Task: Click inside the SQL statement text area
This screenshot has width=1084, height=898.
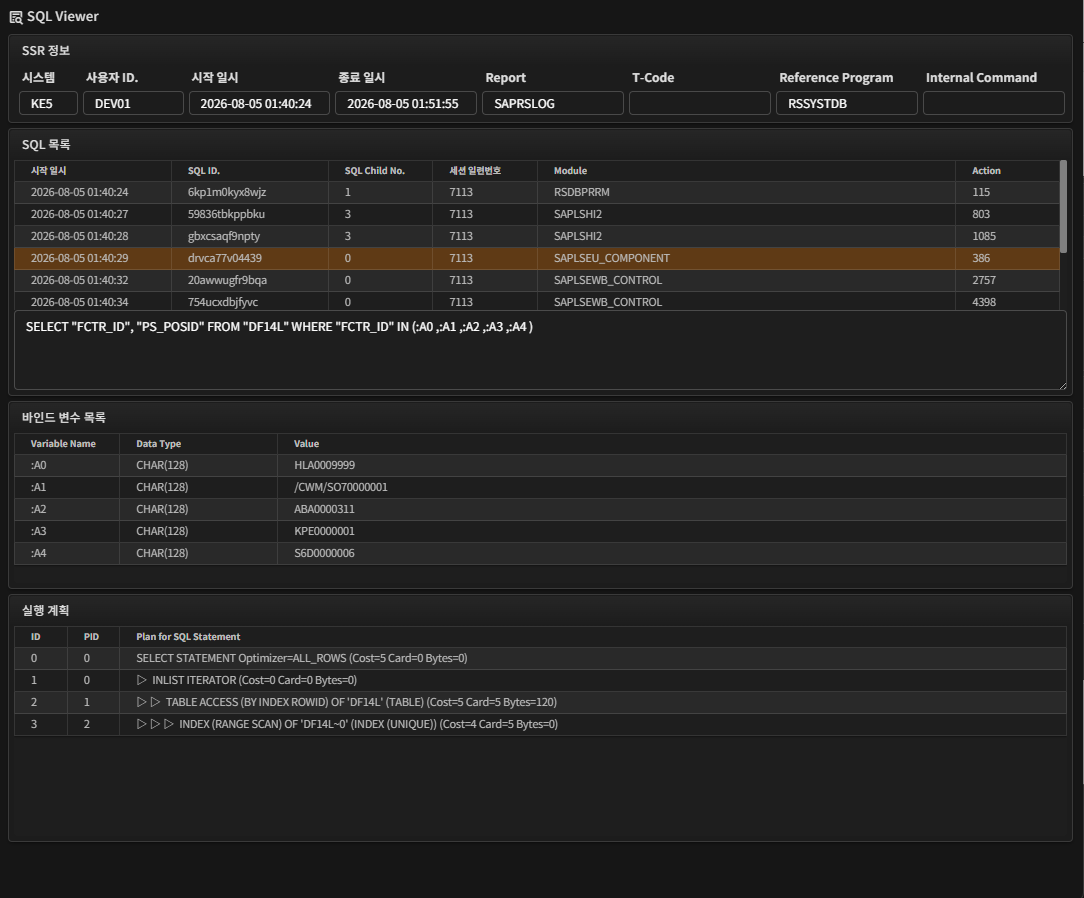Action: (x=540, y=350)
